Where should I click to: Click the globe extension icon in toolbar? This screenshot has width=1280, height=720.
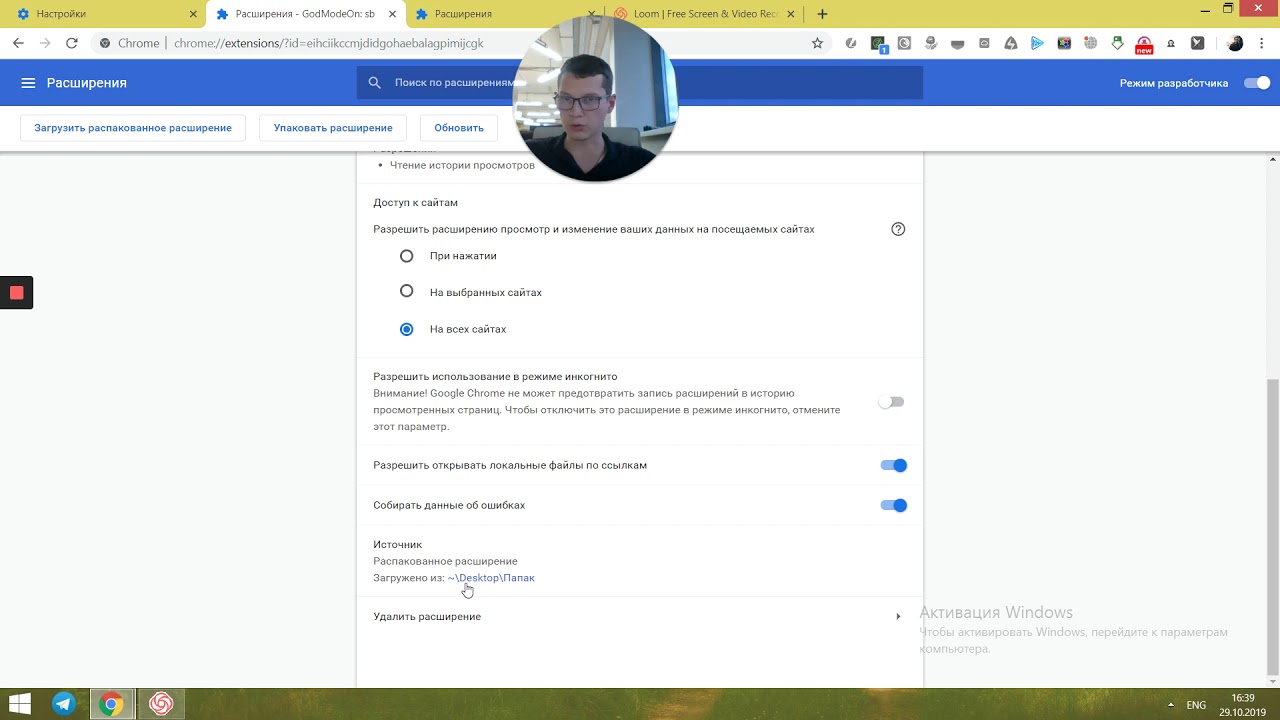coord(1091,43)
